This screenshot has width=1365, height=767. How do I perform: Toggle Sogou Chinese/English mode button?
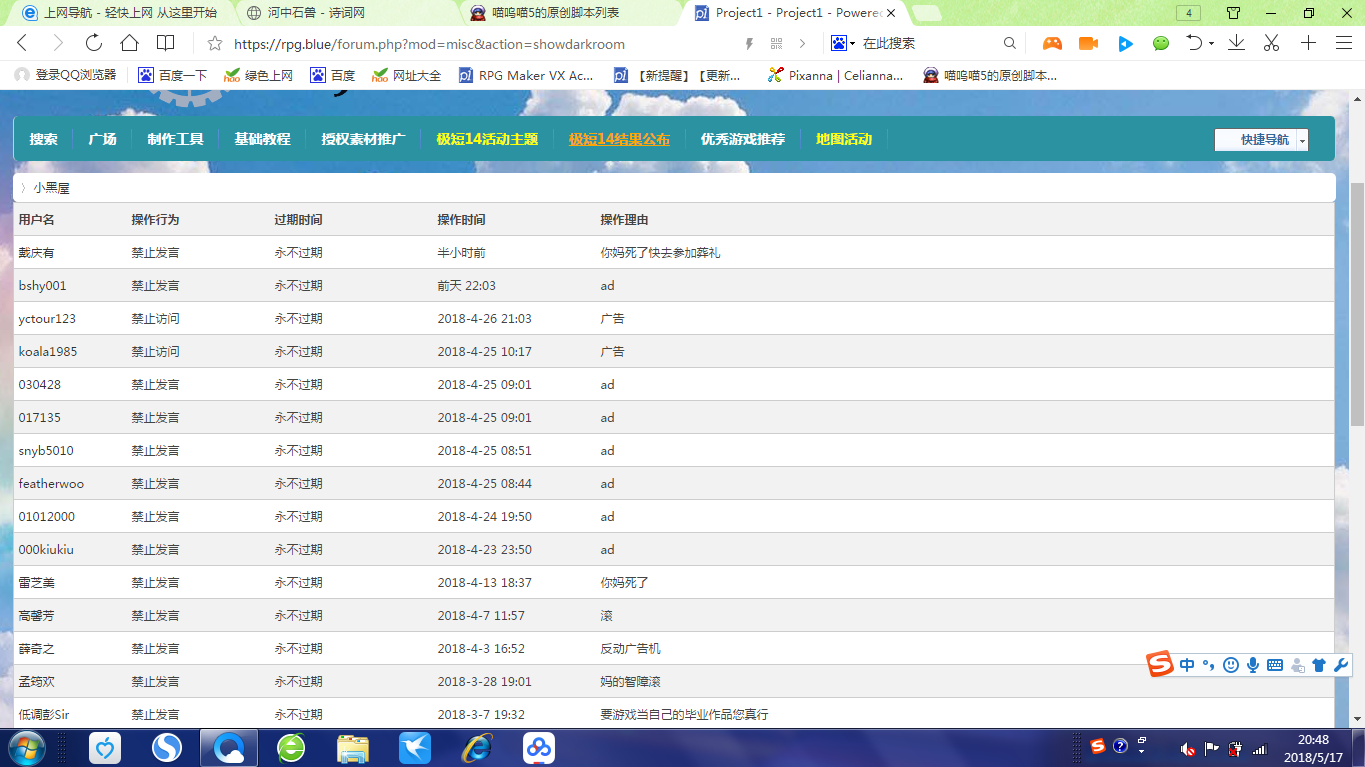point(1187,665)
